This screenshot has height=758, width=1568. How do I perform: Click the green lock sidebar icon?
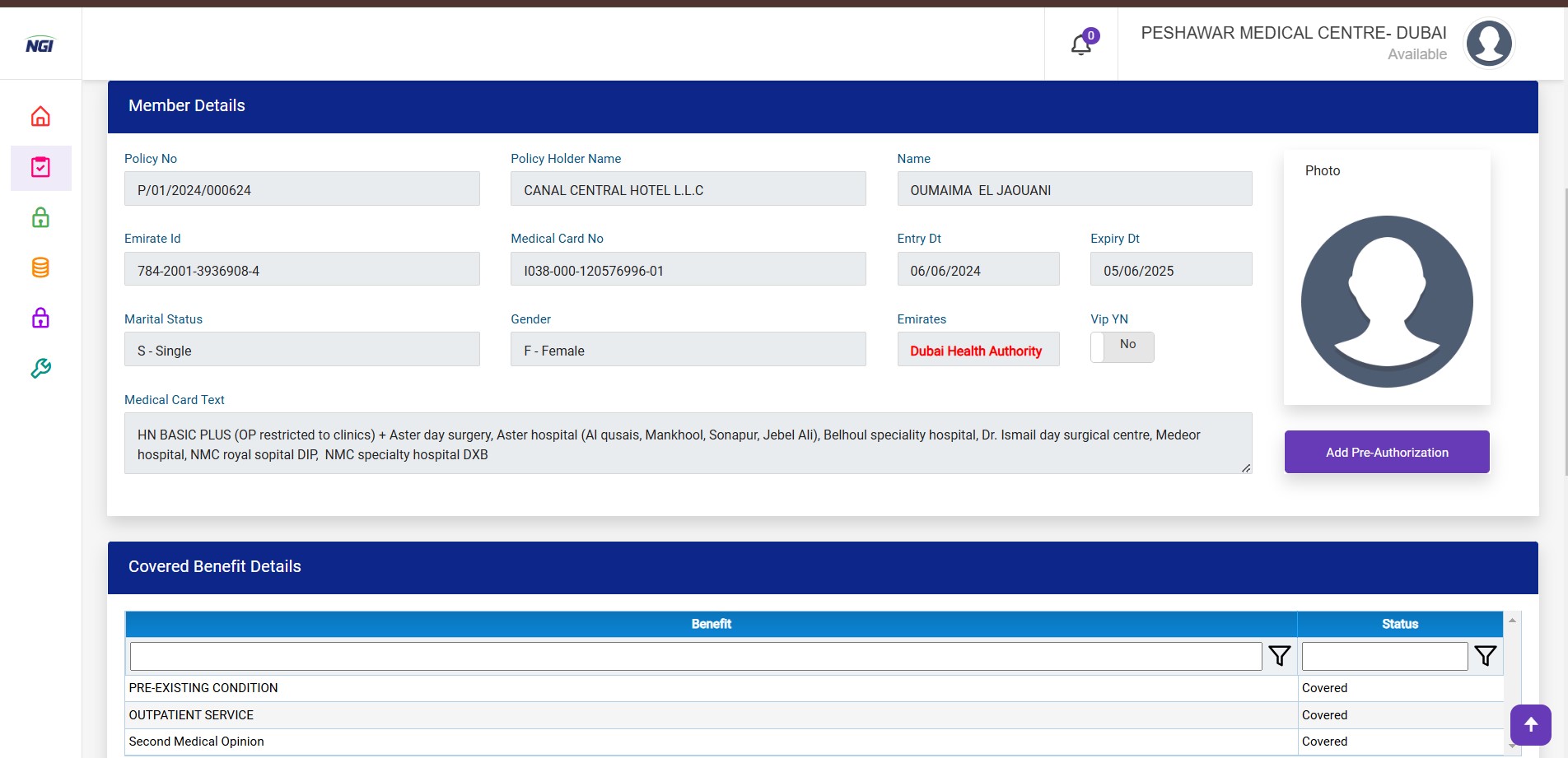click(40, 218)
